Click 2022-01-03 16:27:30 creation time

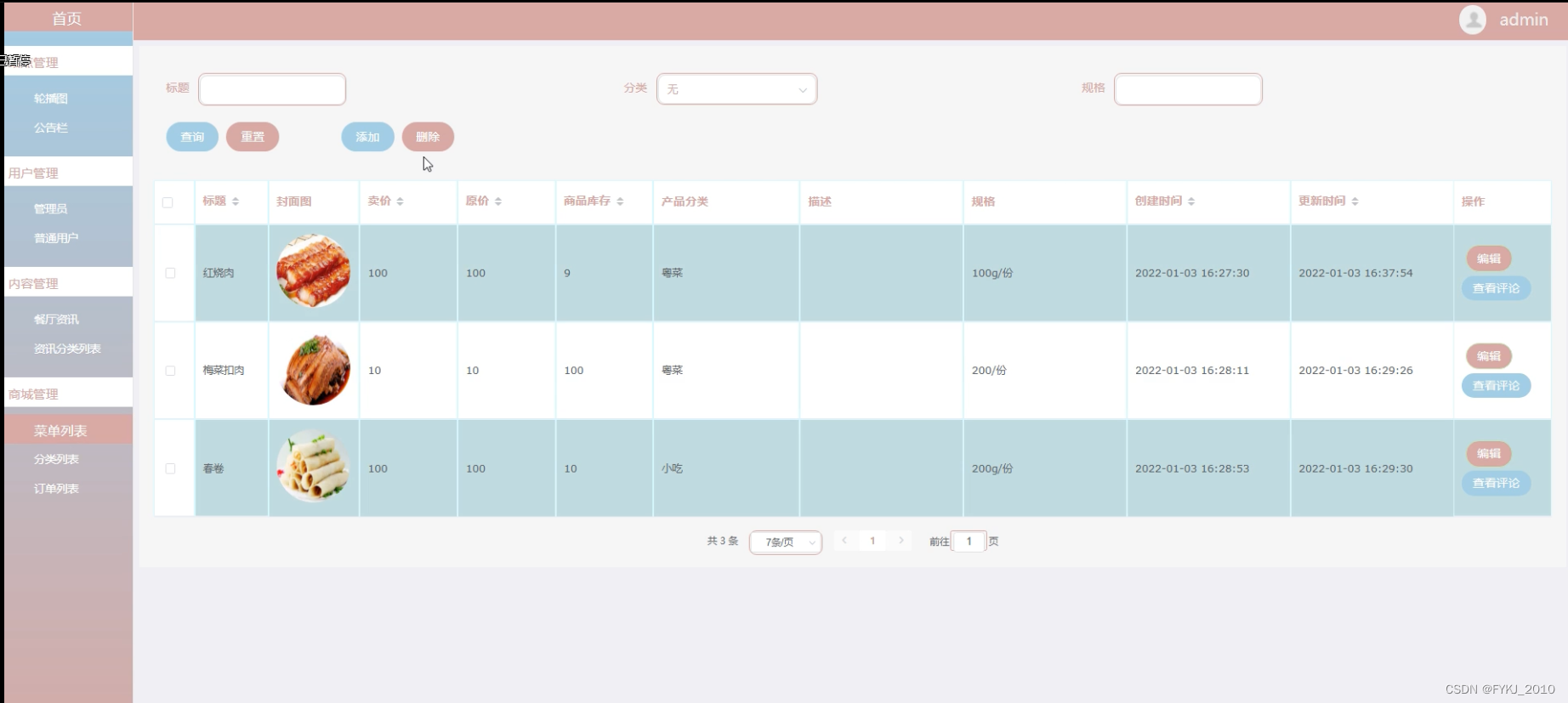(x=1192, y=273)
